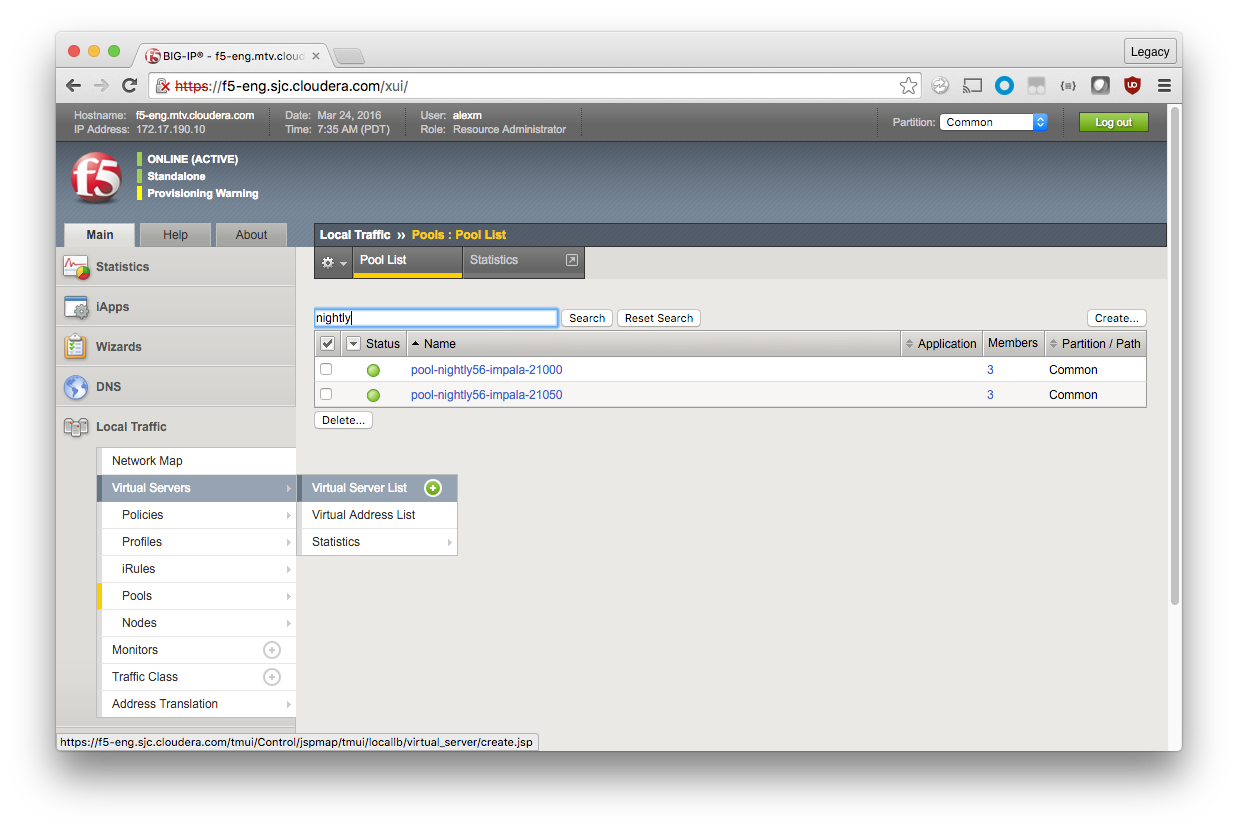Screen dimensions: 1238x831
Task: Open the pool-nightly56-impala-21050 link
Action: (486, 395)
